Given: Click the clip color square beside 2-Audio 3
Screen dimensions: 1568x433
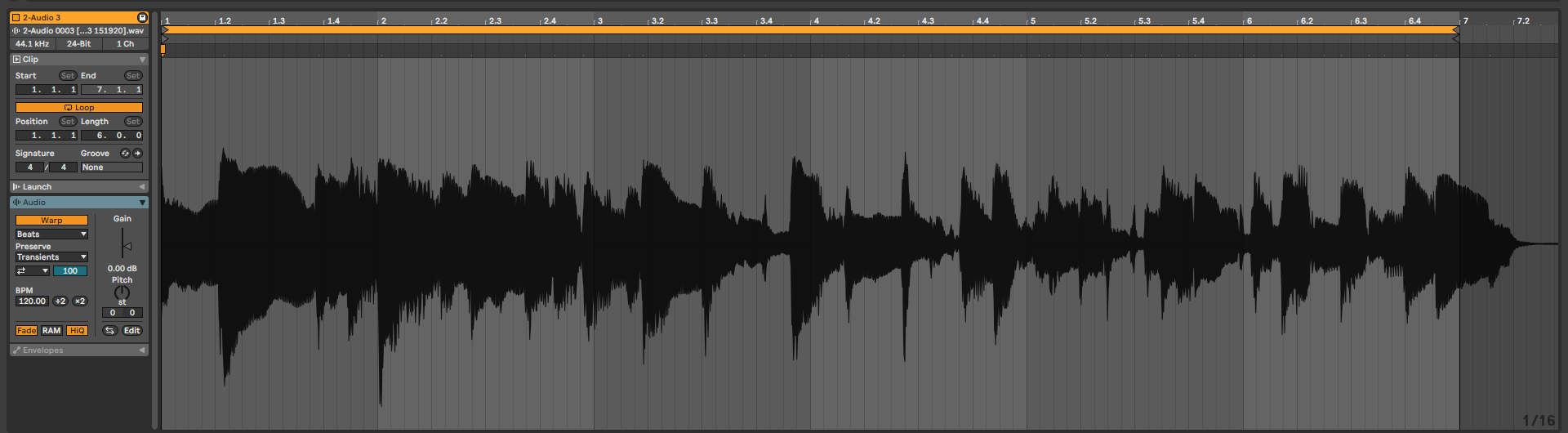Looking at the screenshot, I should click(x=16, y=17).
